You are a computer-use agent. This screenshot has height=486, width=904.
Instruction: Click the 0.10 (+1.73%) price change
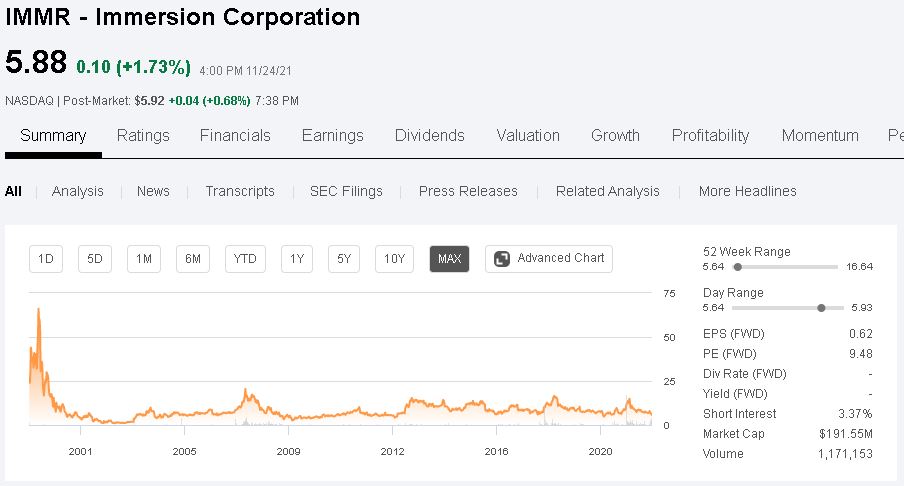click(x=133, y=67)
